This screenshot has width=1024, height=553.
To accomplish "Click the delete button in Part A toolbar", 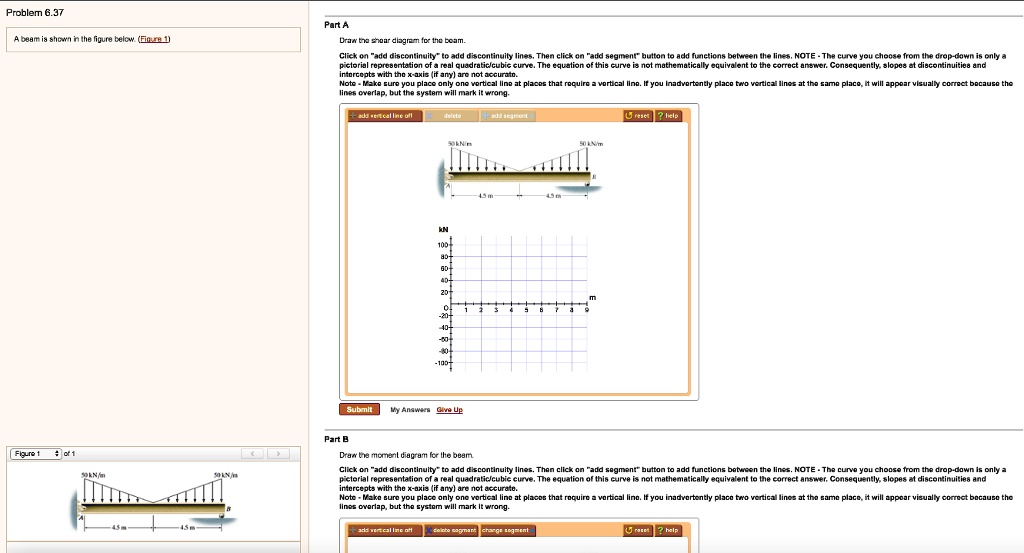I will (x=451, y=116).
